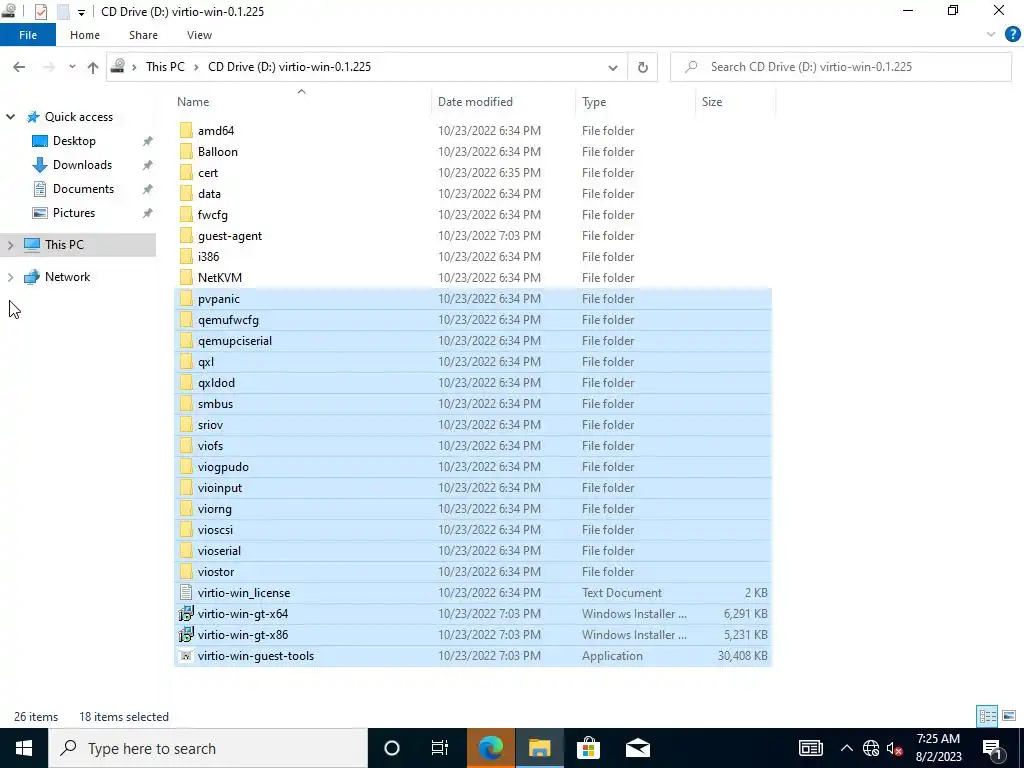The width and height of the screenshot is (1024, 768).
Task: Select the cert folder icon
Action: [x=186, y=172]
